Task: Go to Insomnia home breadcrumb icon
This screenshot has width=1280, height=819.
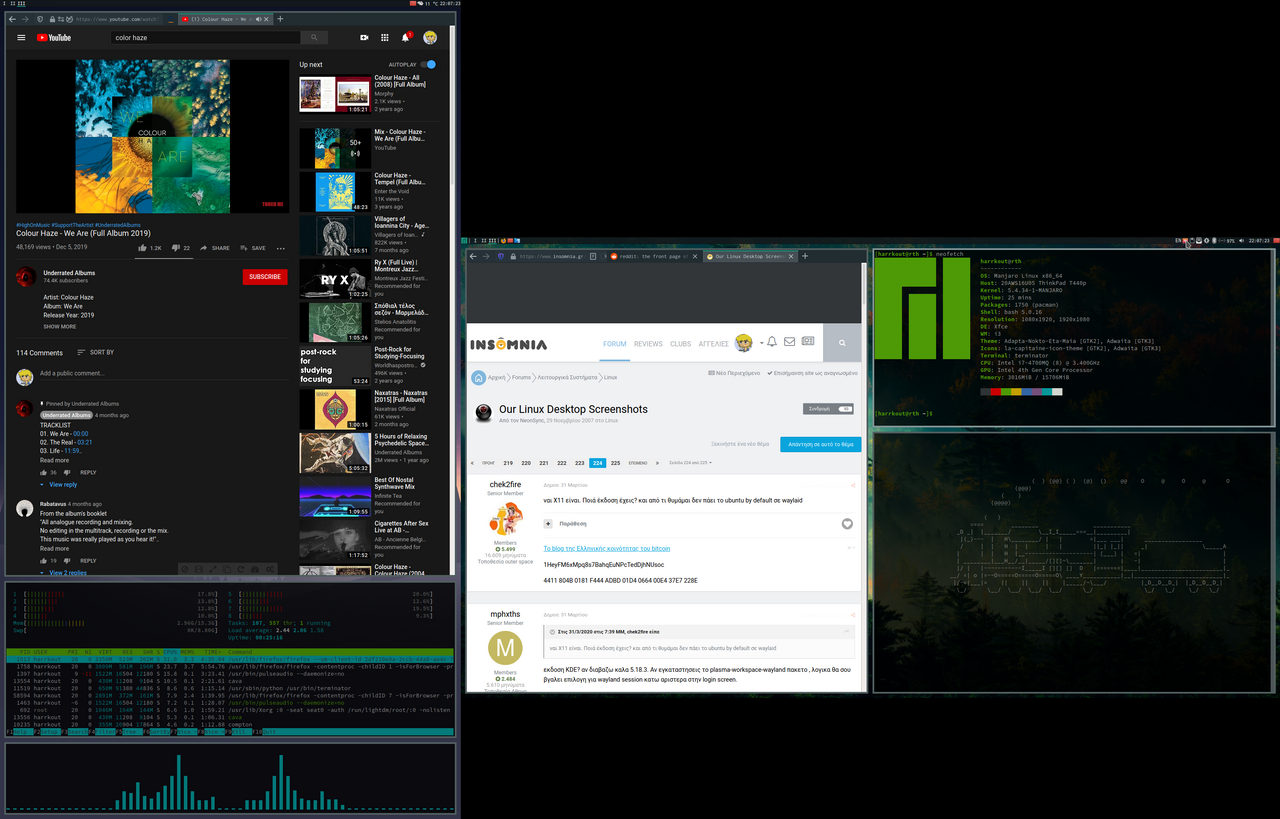Action: (479, 377)
